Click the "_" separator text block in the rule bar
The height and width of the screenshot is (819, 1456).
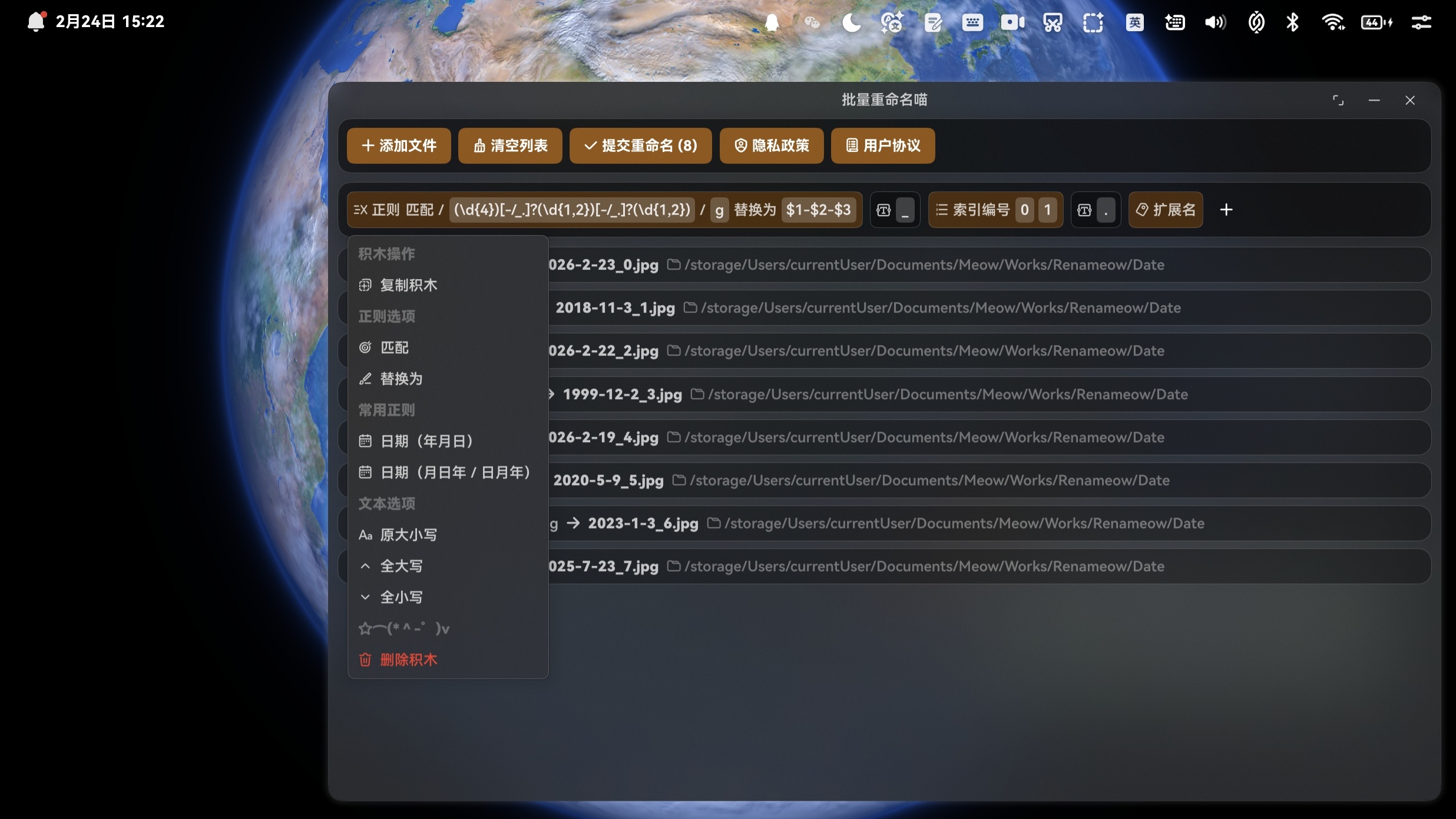904,210
